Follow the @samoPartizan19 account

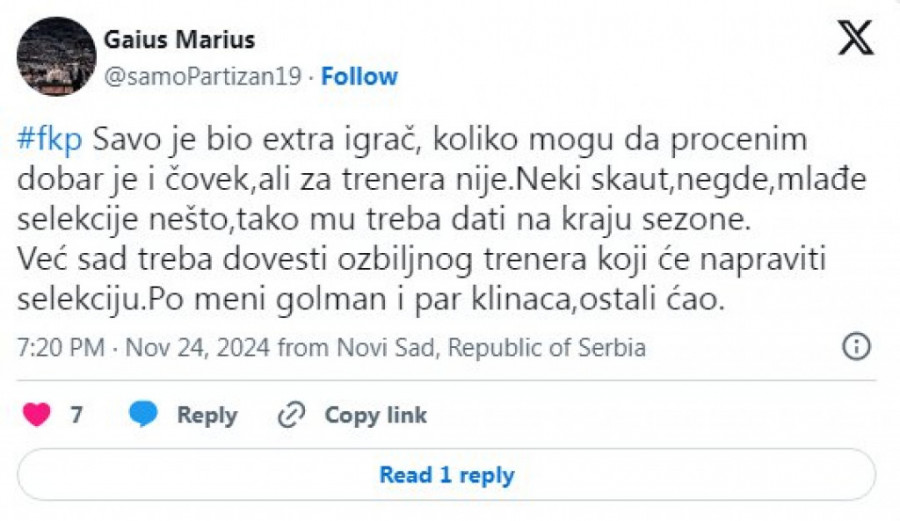(x=358, y=76)
